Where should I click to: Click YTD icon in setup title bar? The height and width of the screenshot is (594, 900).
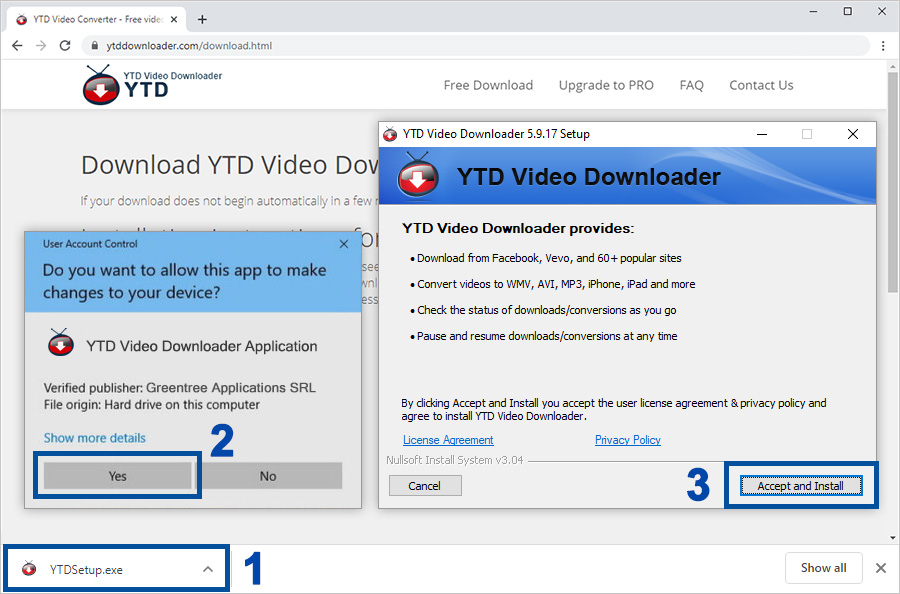390,134
